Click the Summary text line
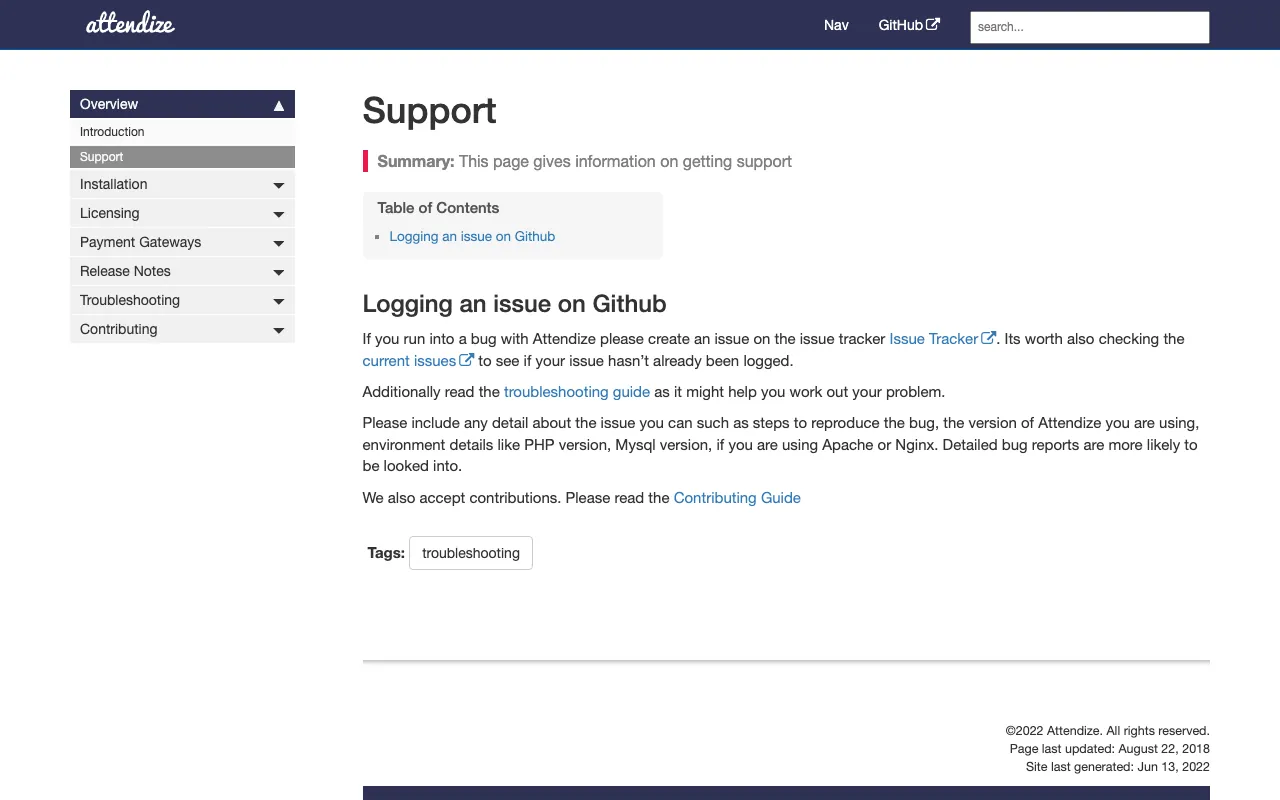The height and width of the screenshot is (800, 1280). point(584,162)
